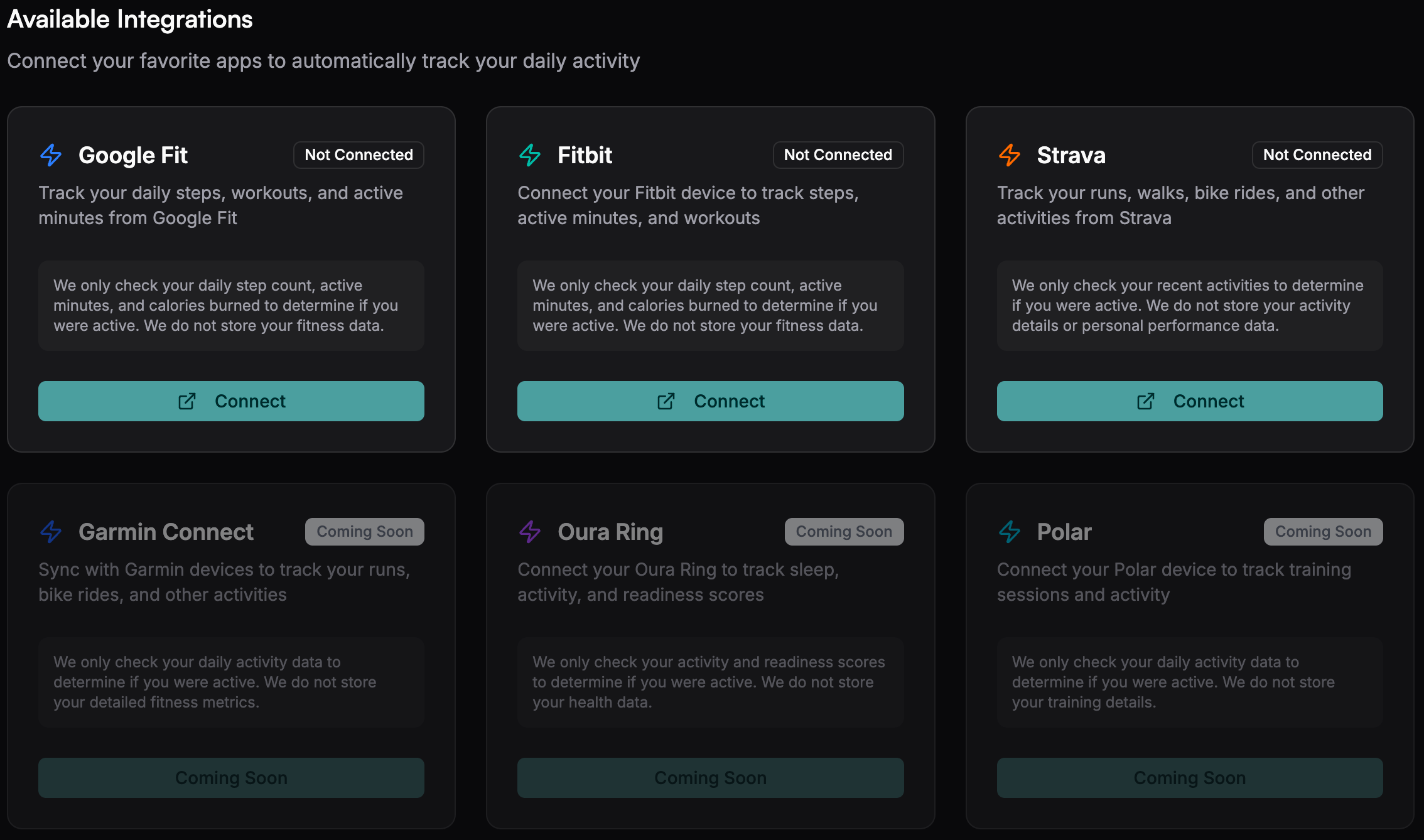Viewport: 1424px width, 840px height.
Task: Click the blue lightning icon beside Google Fit
Action: tap(51, 155)
